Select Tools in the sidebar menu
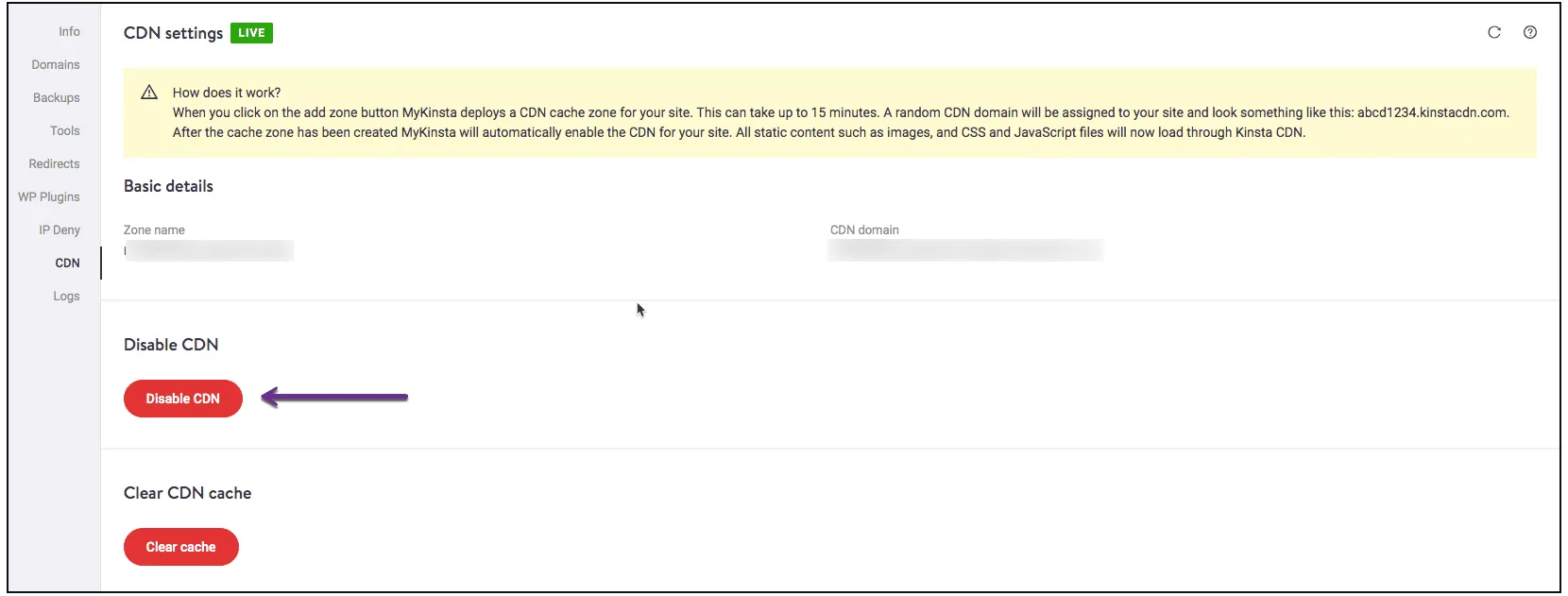 pyautogui.click(x=65, y=130)
